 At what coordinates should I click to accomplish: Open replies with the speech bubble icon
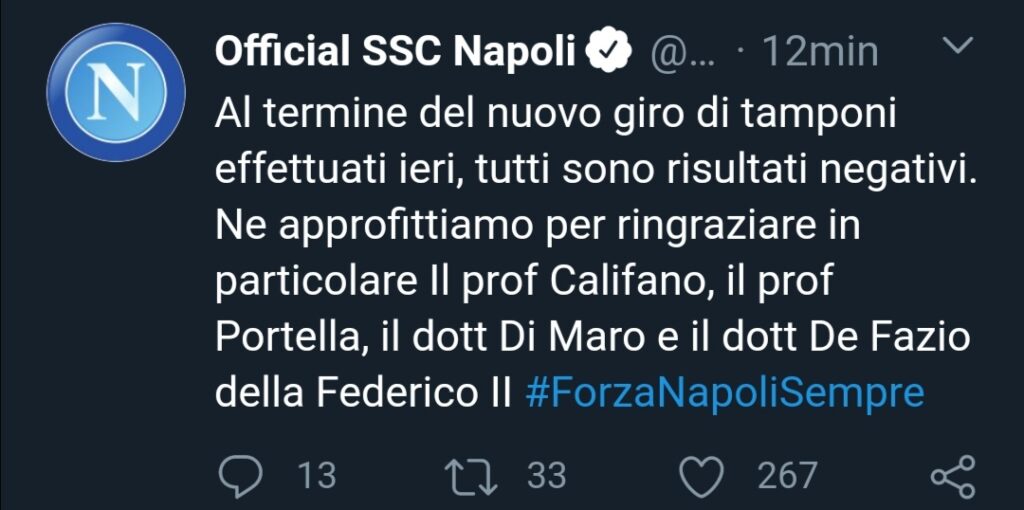[240, 477]
